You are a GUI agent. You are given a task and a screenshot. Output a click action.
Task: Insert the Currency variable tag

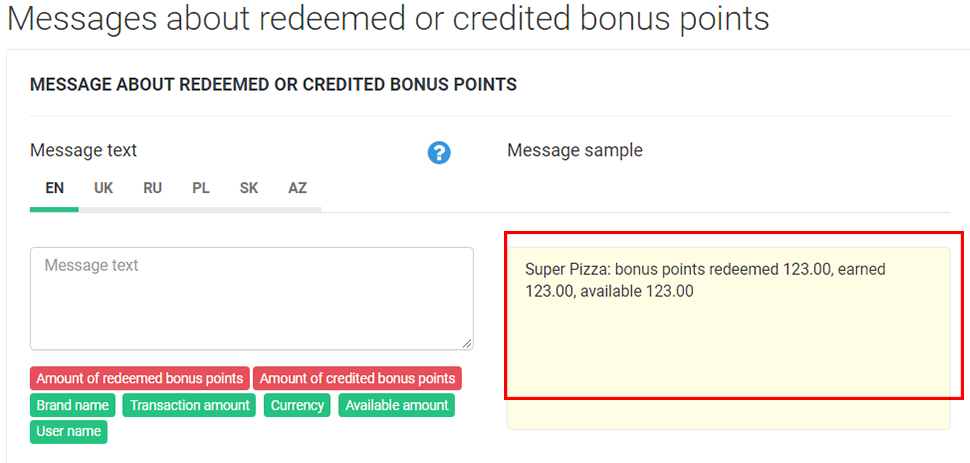297,405
